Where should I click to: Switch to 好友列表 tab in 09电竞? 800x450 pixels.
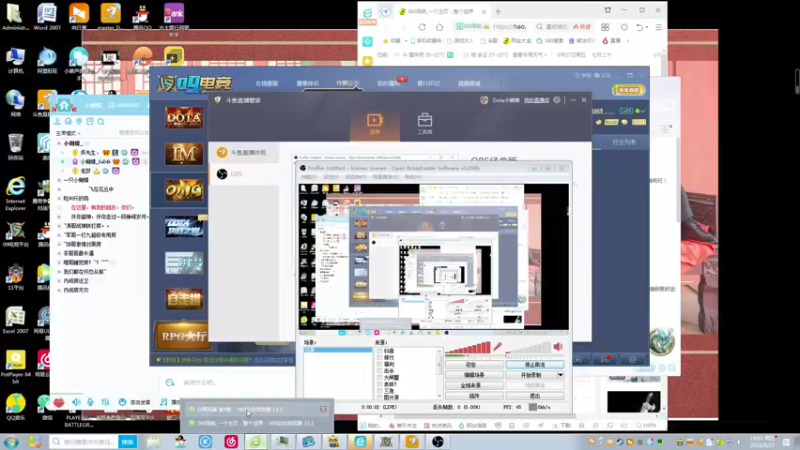point(623,142)
